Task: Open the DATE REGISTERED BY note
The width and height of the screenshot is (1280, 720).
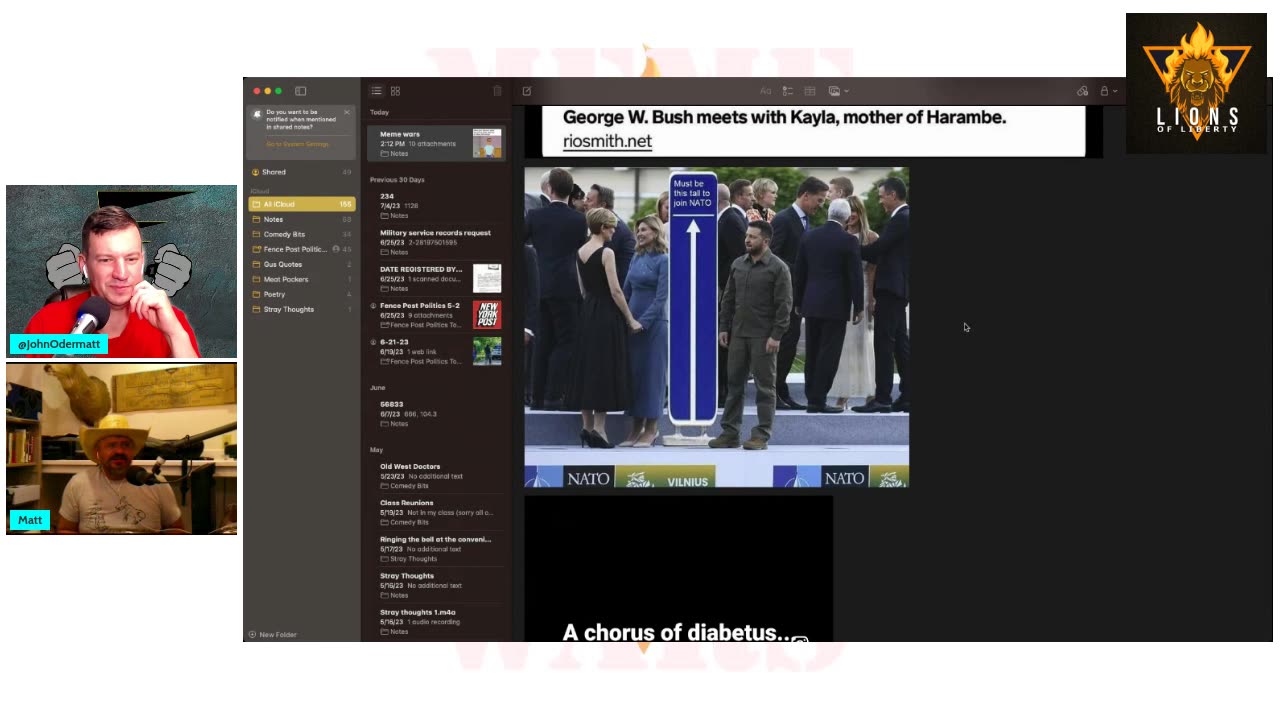Action: (x=436, y=278)
